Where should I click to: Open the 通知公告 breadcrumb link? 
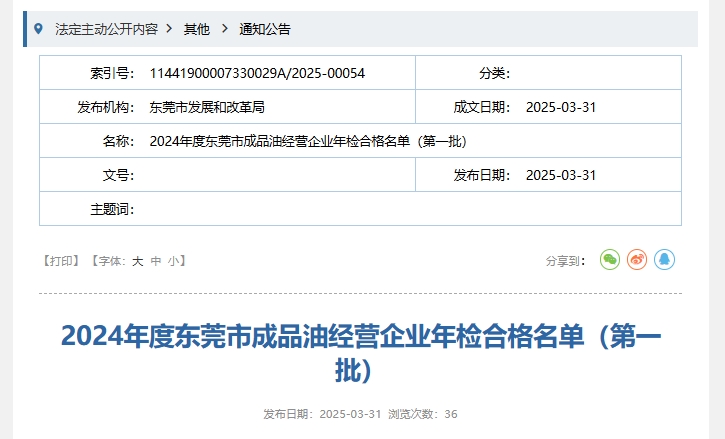(x=264, y=29)
